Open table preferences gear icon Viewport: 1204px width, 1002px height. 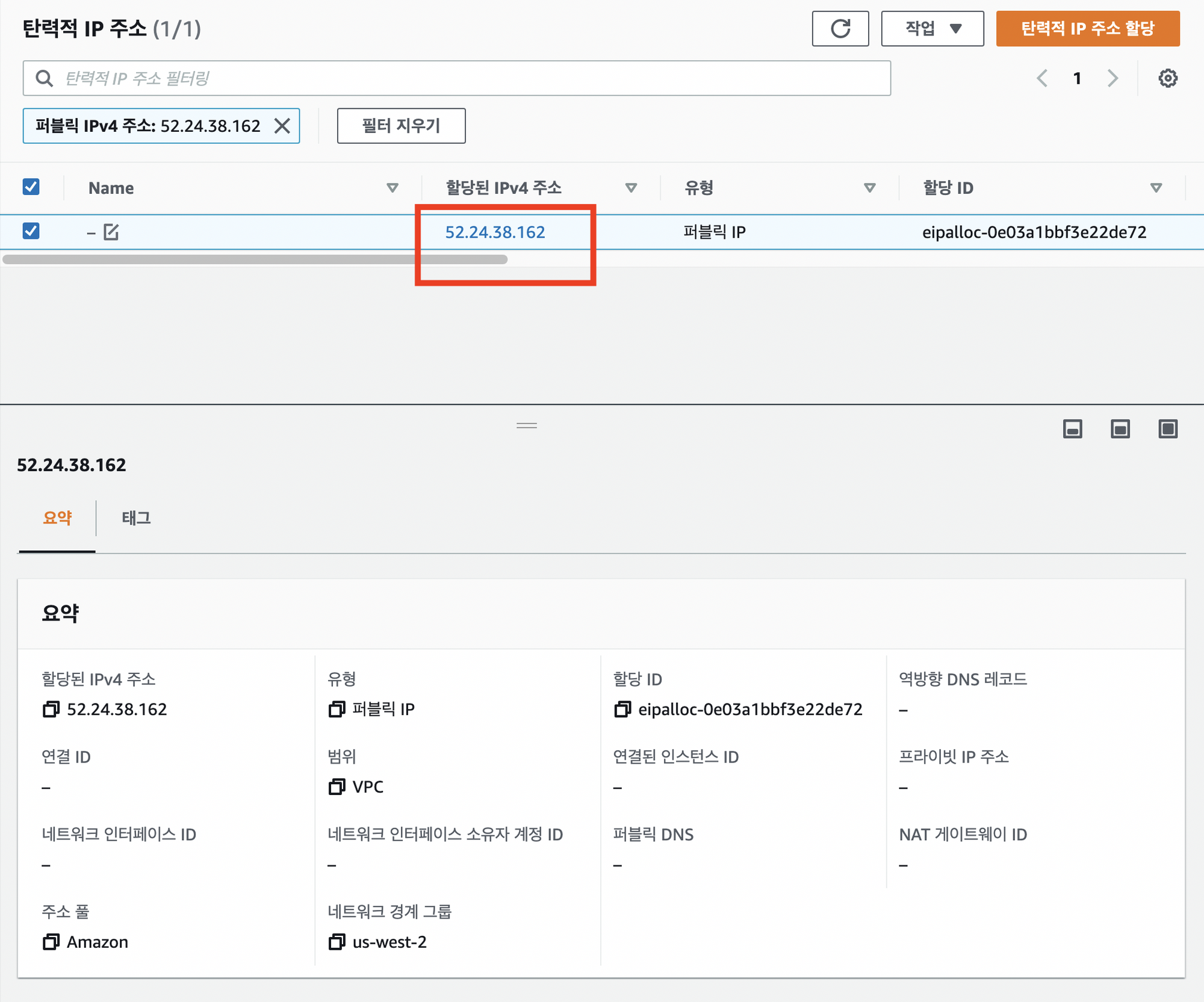click(1167, 78)
